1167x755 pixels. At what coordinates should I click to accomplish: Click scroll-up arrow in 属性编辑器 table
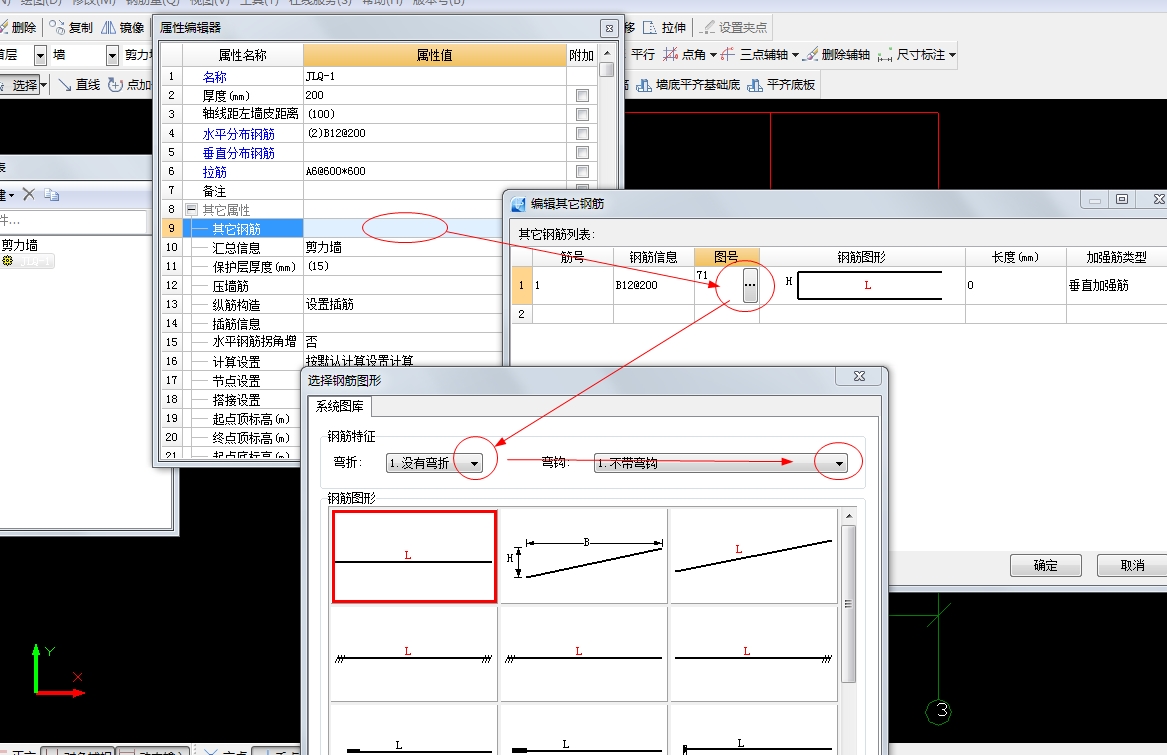coord(607,54)
